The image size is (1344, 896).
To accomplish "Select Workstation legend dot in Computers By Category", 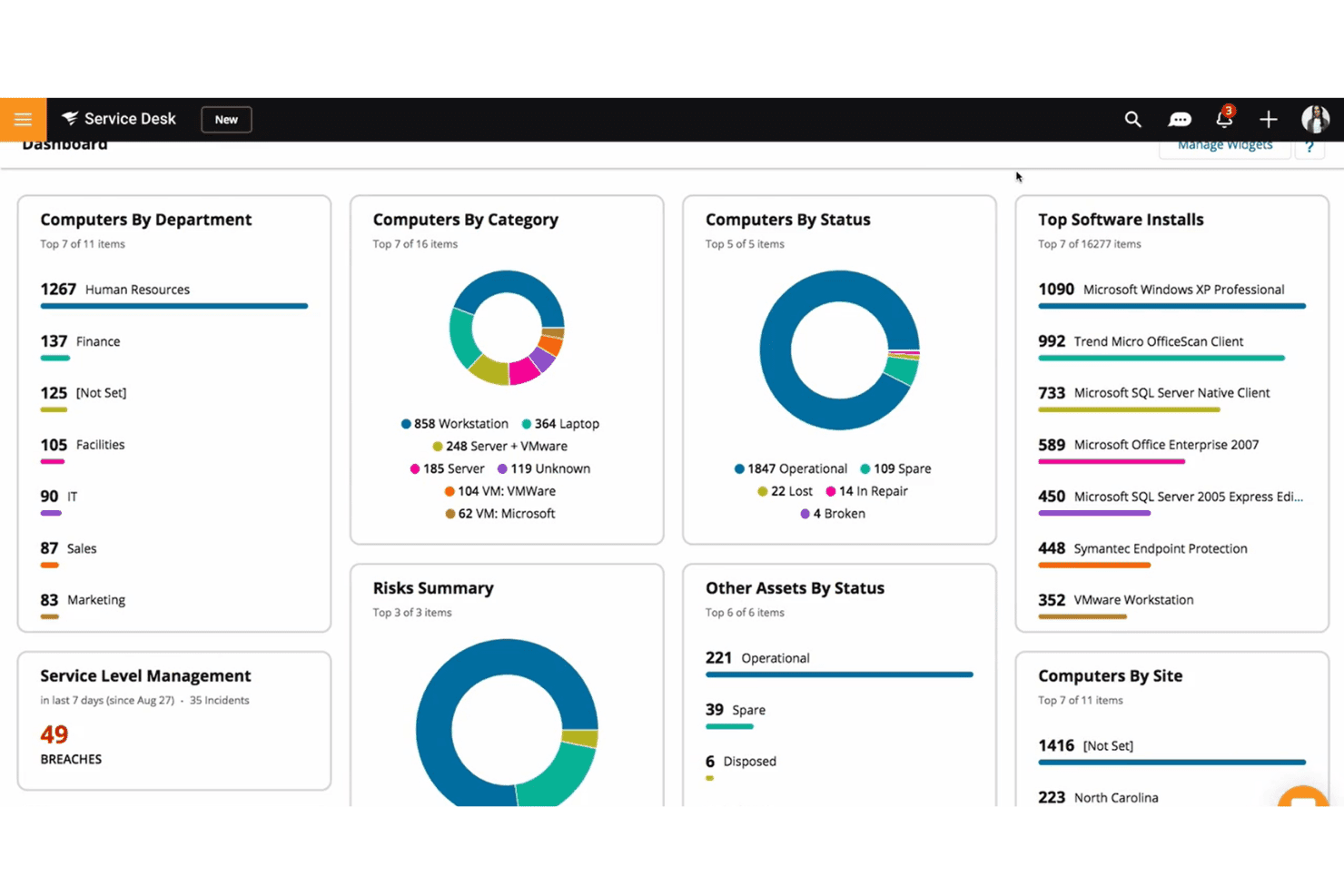I will (406, 424).
